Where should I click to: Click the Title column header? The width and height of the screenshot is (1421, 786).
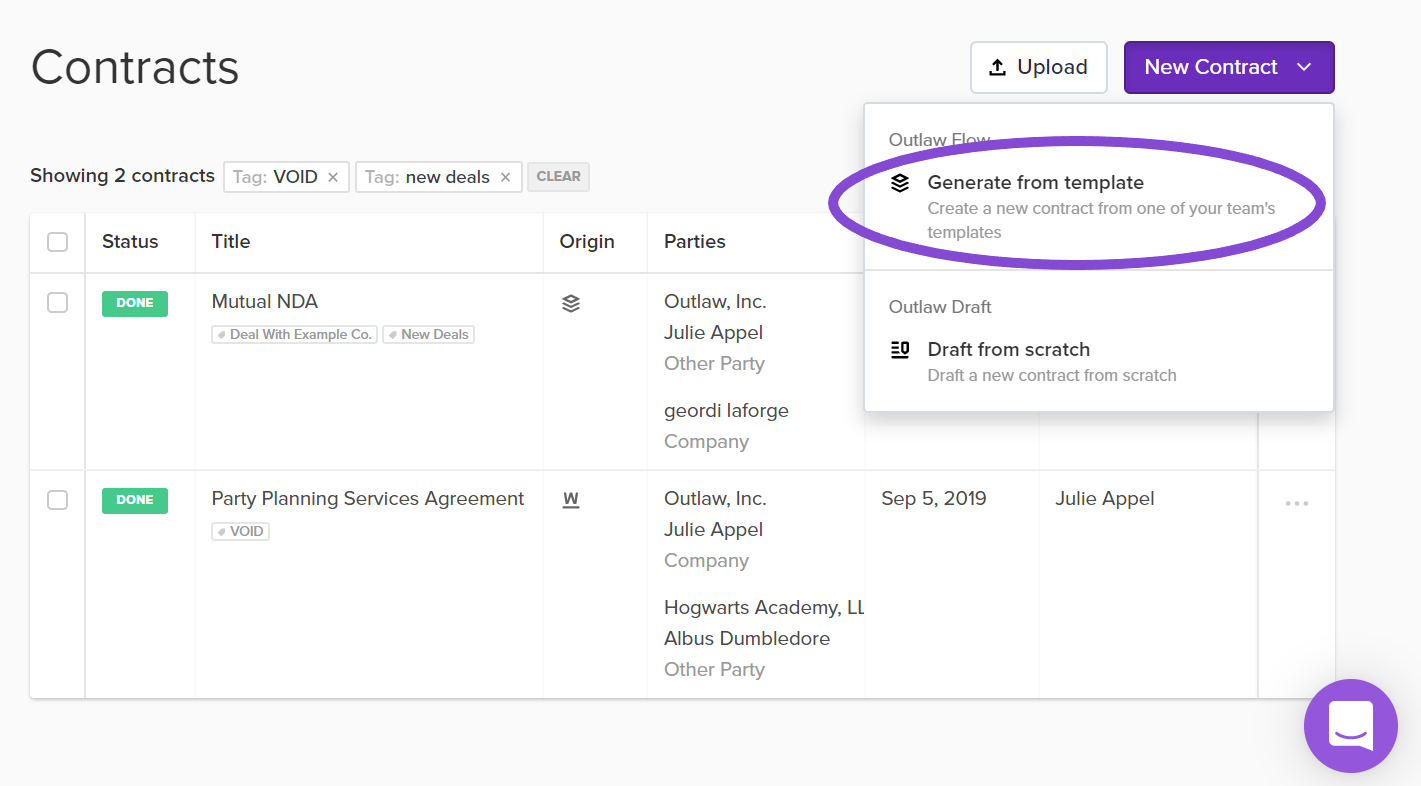point(231,241)
